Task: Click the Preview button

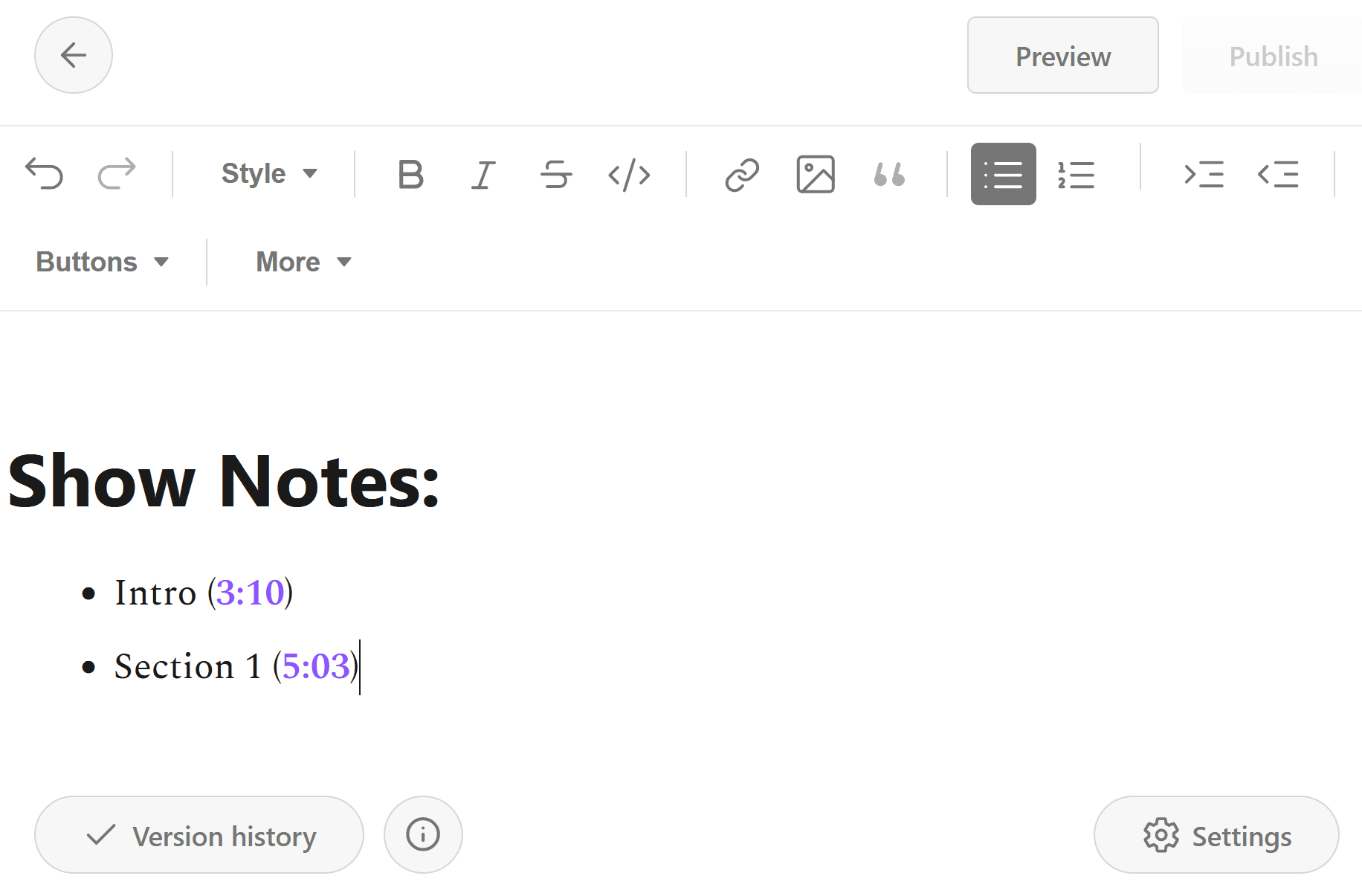Action: click(1063, 56)
